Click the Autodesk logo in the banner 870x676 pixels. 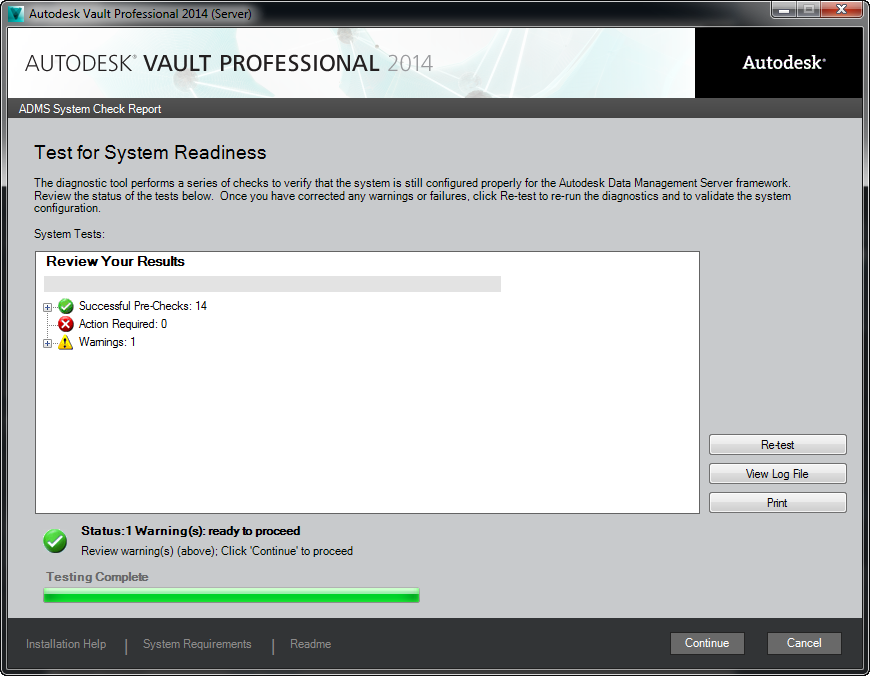(784, 63)
